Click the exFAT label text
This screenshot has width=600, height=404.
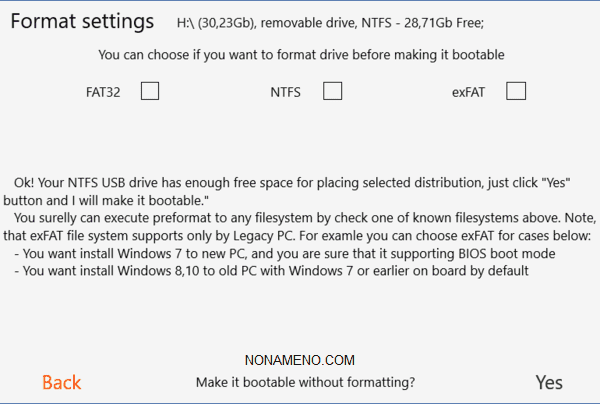click(469, 93)
